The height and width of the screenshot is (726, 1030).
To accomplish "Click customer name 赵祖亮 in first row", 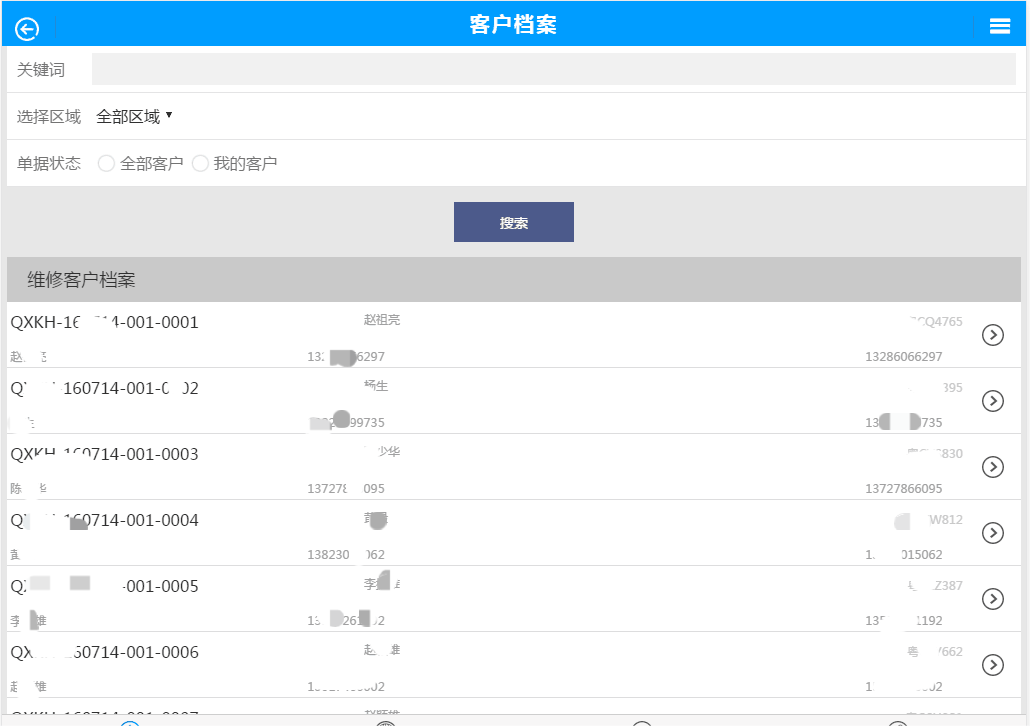I will point(382,320).
